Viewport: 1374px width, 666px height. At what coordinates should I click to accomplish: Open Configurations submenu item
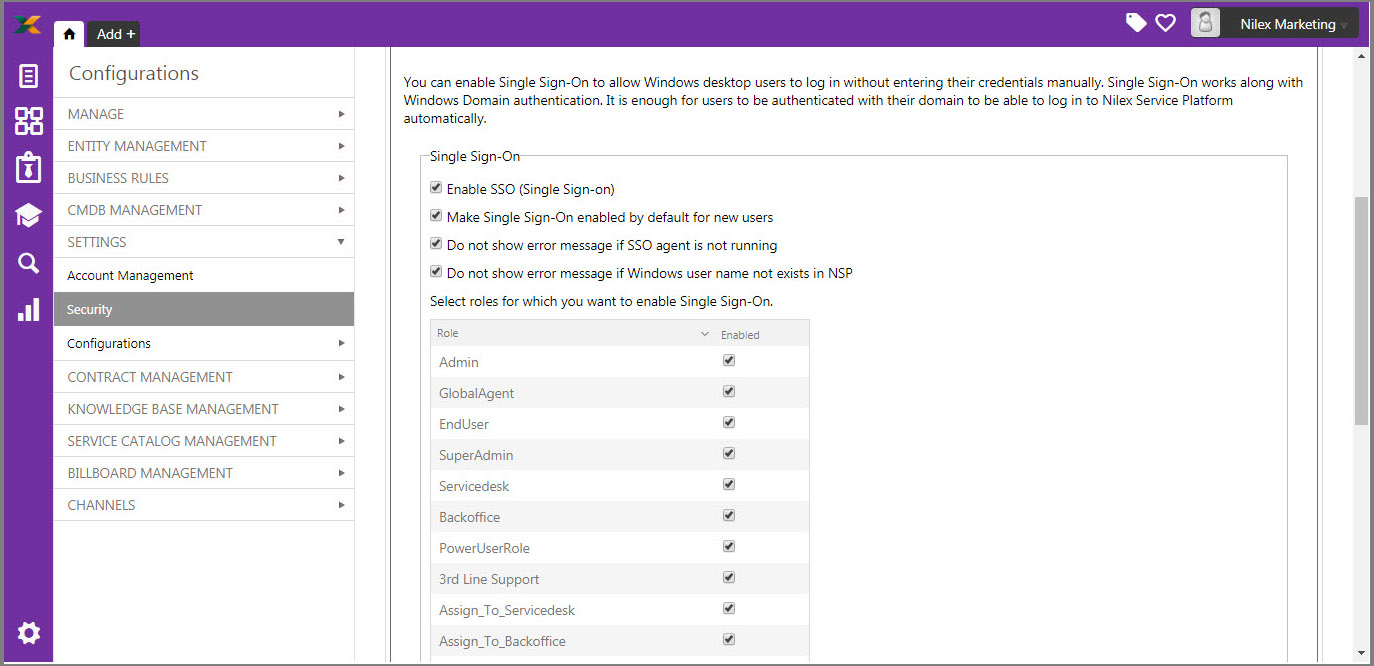[x=204, y=343]
